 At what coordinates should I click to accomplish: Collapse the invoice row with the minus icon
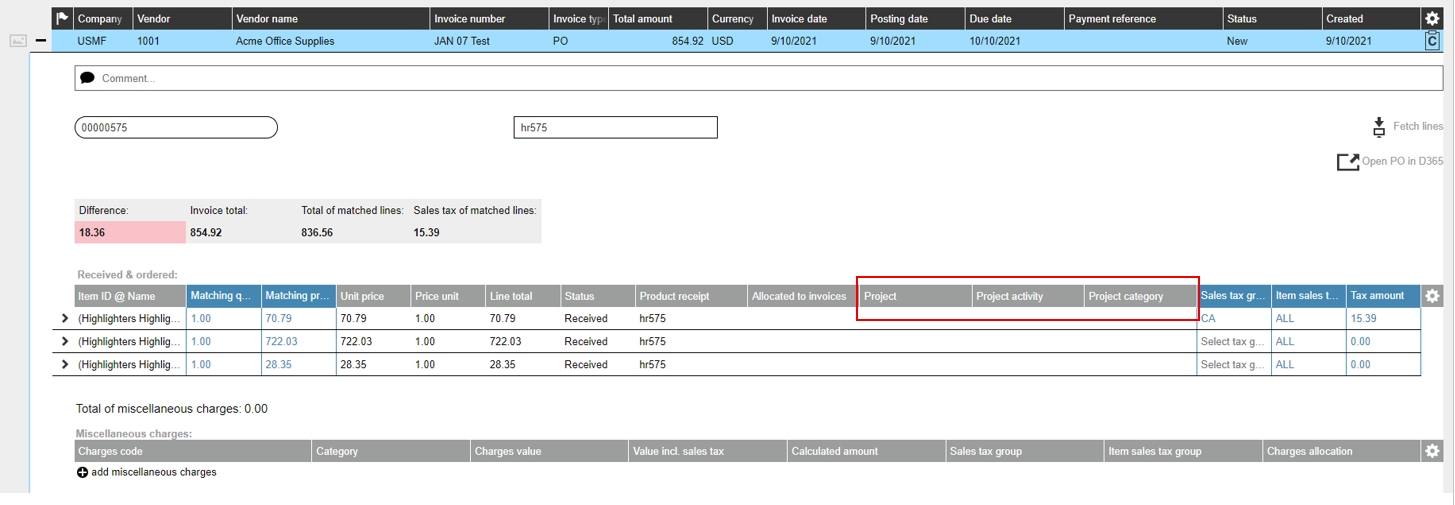click(41, 41)
